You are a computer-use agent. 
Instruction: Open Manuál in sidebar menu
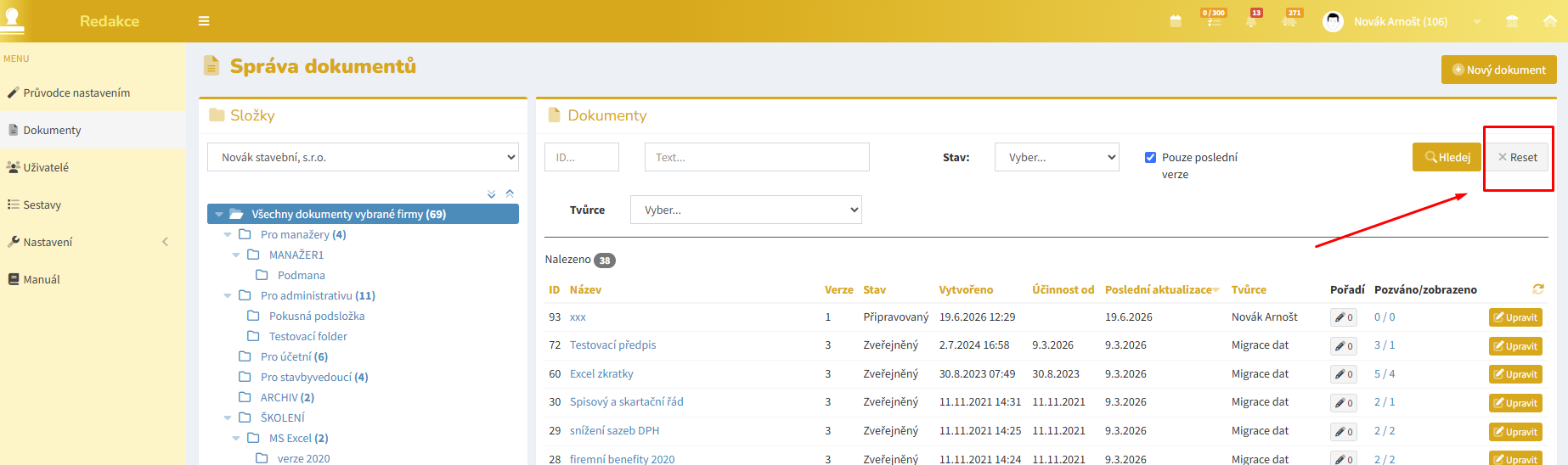pyautogui.click(x=93, y=279)
